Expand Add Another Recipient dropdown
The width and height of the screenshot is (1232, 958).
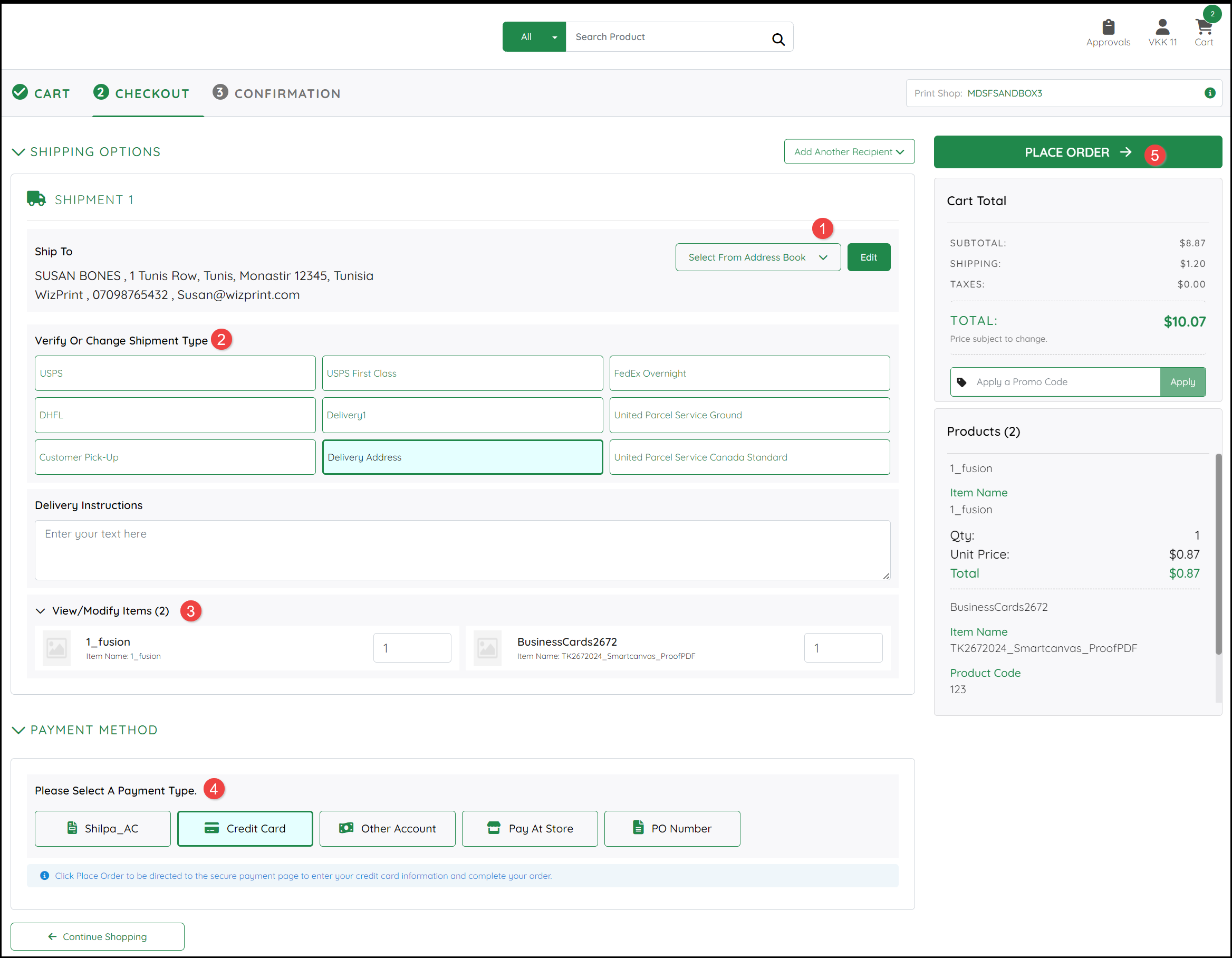849,152
